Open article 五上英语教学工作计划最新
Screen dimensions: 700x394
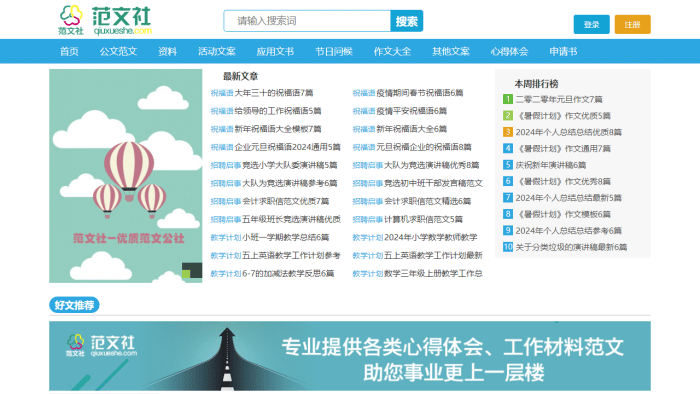433,255
